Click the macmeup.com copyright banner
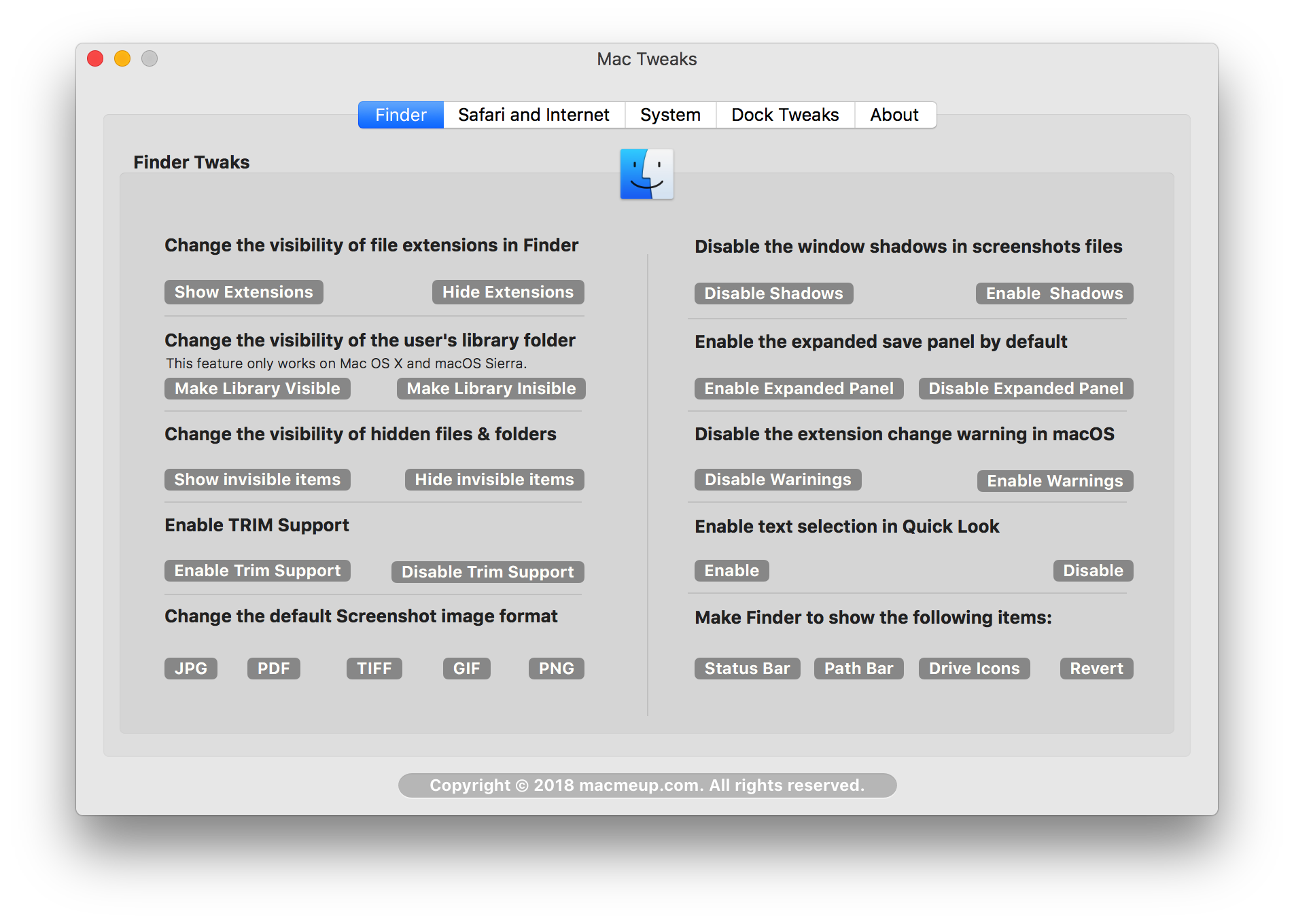Viewport: 1294px width, 924px height. click(647, 785)
